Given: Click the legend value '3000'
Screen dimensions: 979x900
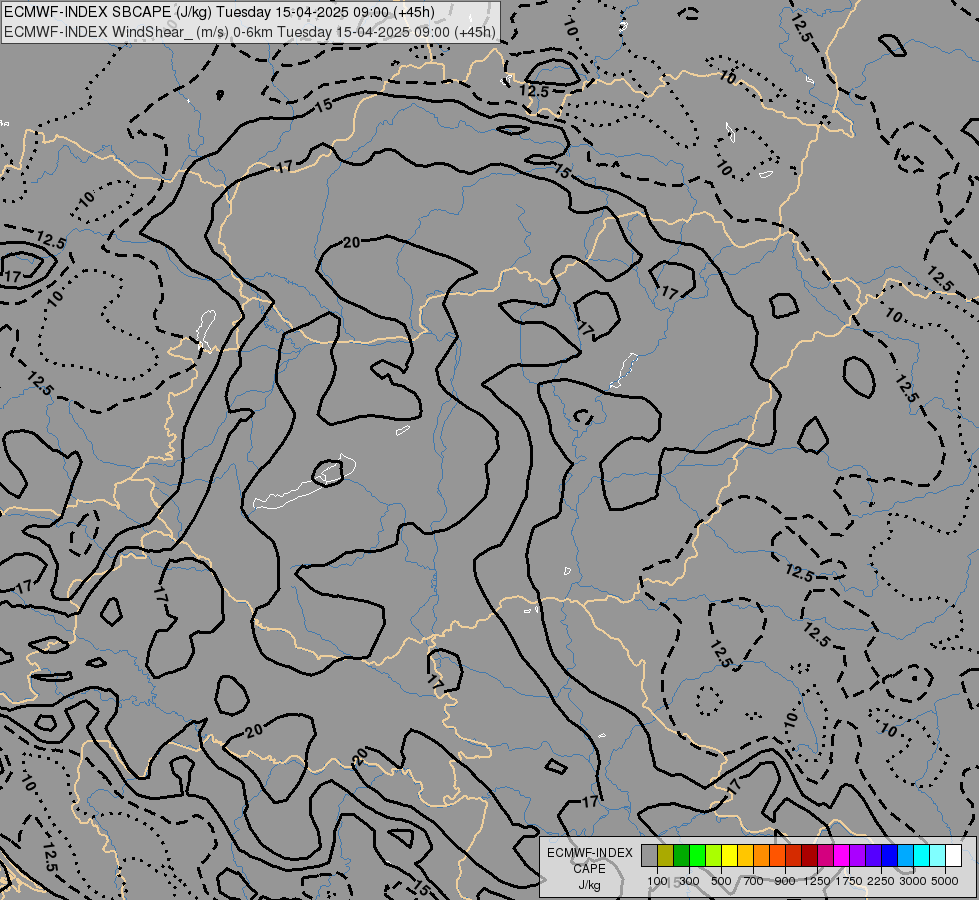Looking at the screenshot, I should pyautogui.click(x=913, y=881).
